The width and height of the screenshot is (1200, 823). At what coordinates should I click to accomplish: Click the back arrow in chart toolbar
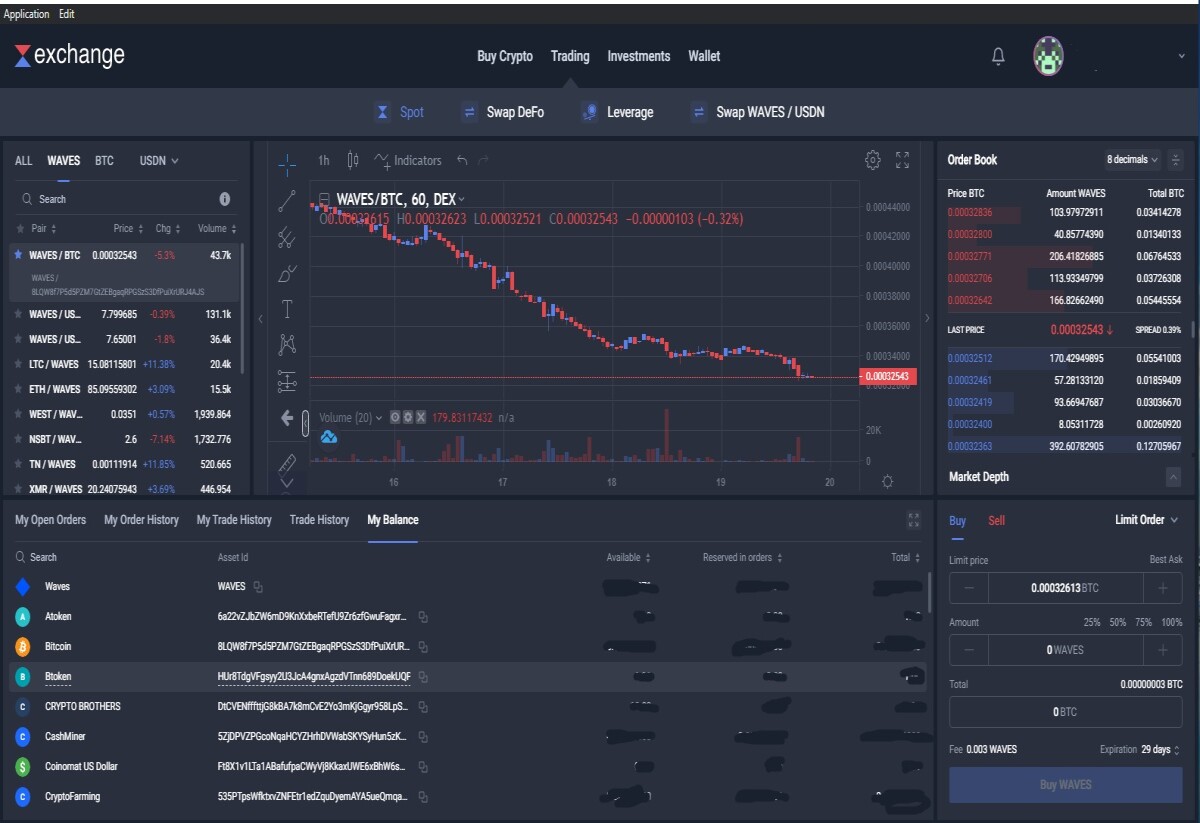[x=287, y=418]
